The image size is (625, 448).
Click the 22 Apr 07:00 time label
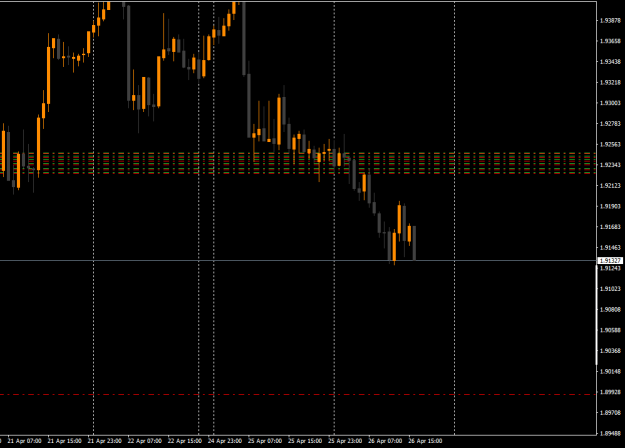pyautogui.click(x=145, y=441)
